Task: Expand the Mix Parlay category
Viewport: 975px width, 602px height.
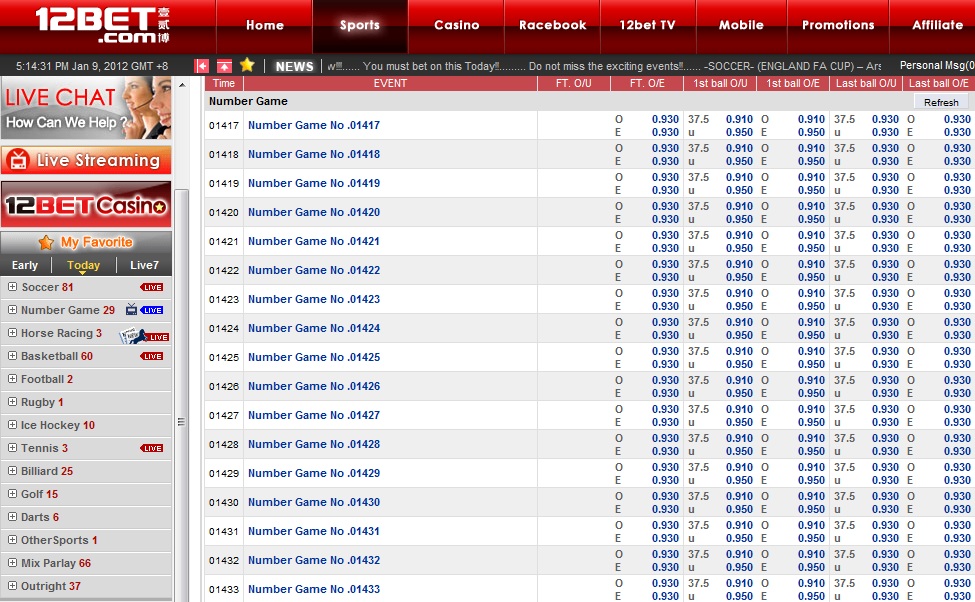Action: point(12,563)
